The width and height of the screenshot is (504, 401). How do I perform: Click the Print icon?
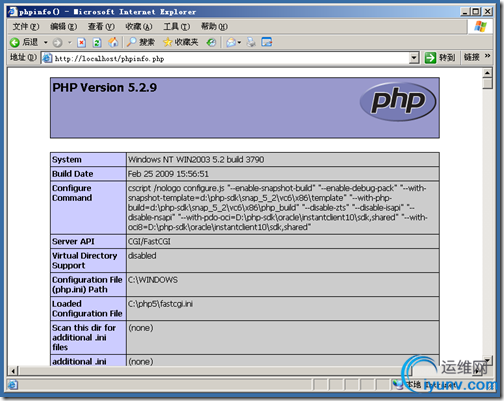pos(251,42)
